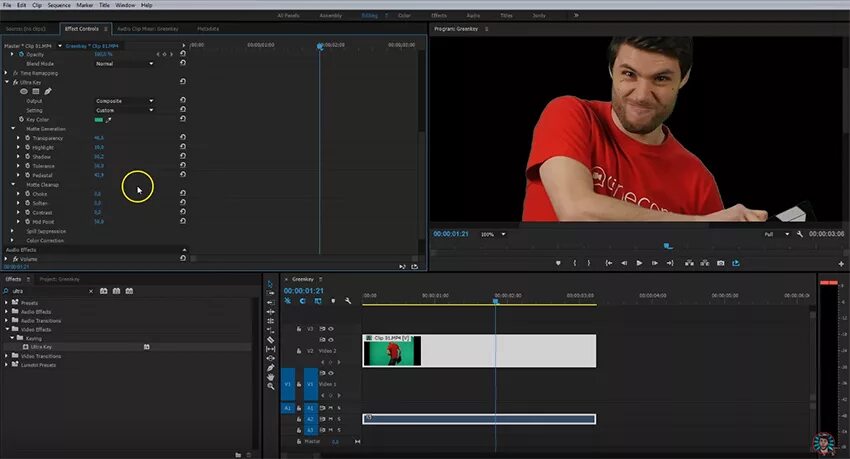Click Go to In point

pos(609,263)
